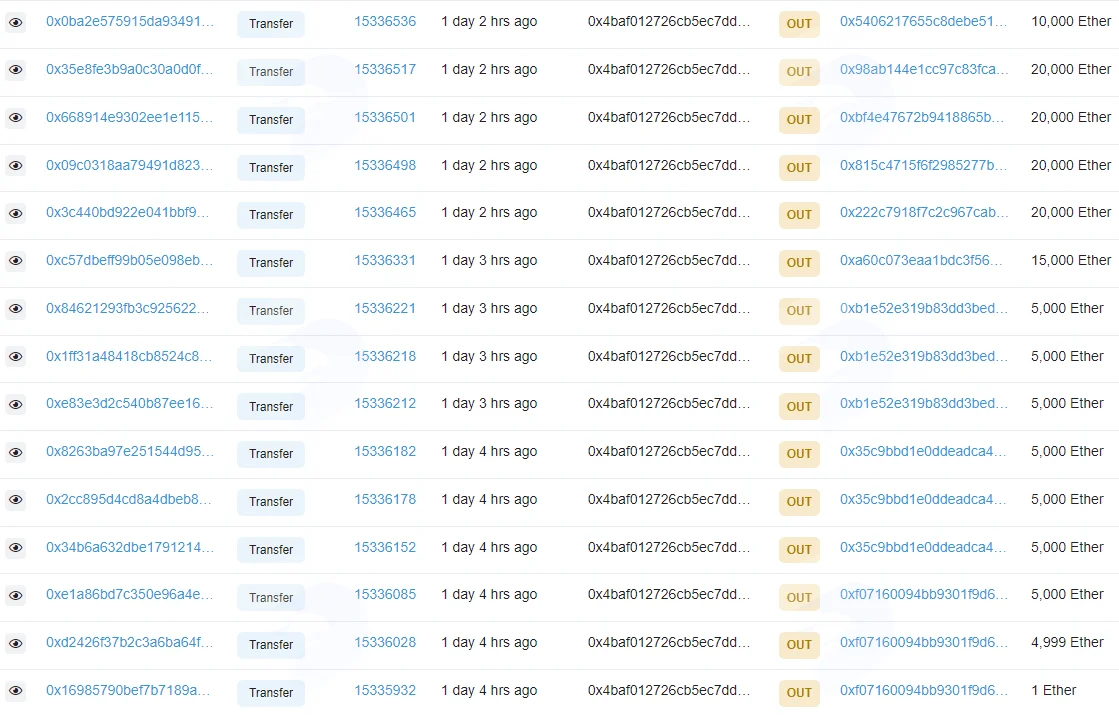View details eye icon for 0xc57dbeff99b05e098eb
The height and width of the screenshot is (715, 1119).
(x=15, y=261)
